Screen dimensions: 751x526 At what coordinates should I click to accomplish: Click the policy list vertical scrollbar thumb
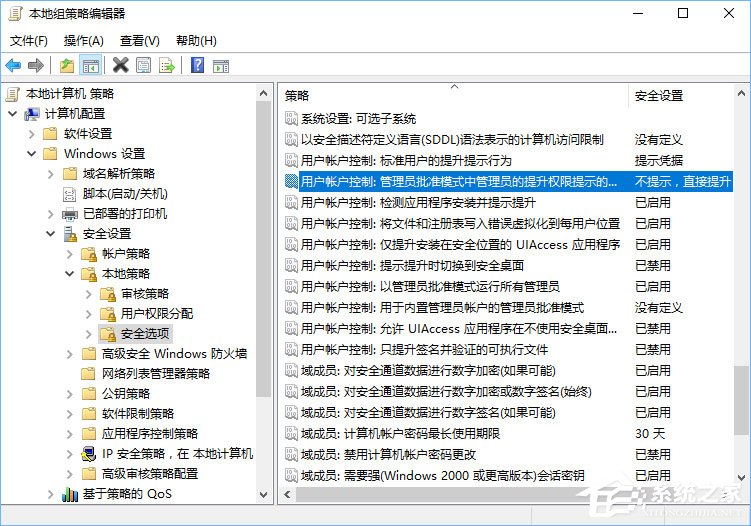pyautogui.click(x=741, y=401)
